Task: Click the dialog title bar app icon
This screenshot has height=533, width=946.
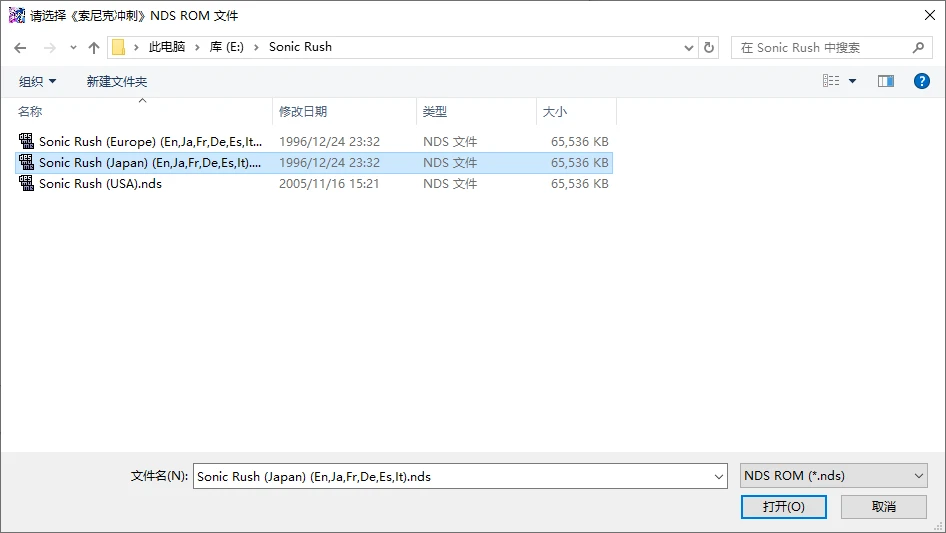Action: [x=17, y=15]
